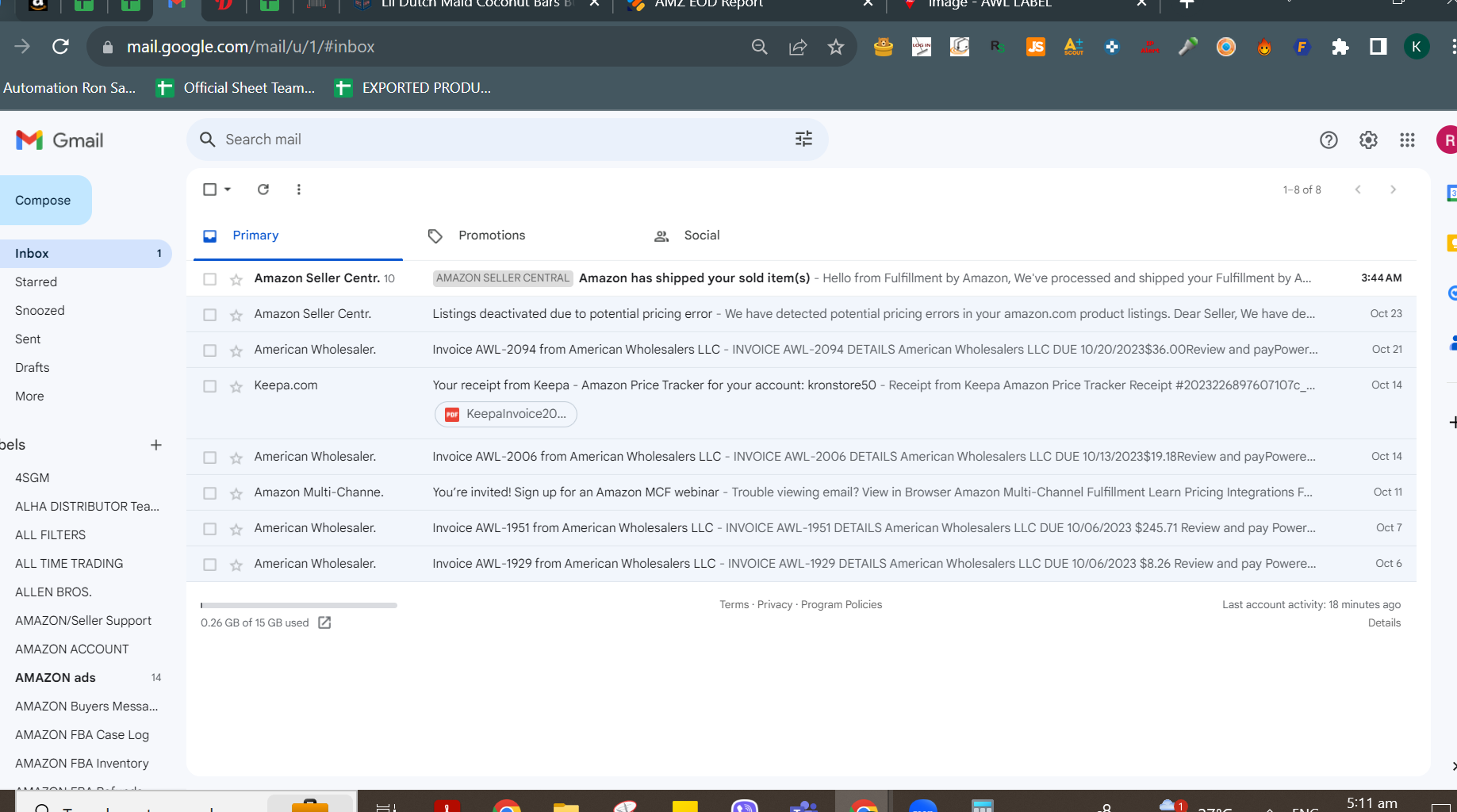1457x812 pixels.
Task: Open the KeepaInvoice PDF attachment
Action: coord(506,414)
